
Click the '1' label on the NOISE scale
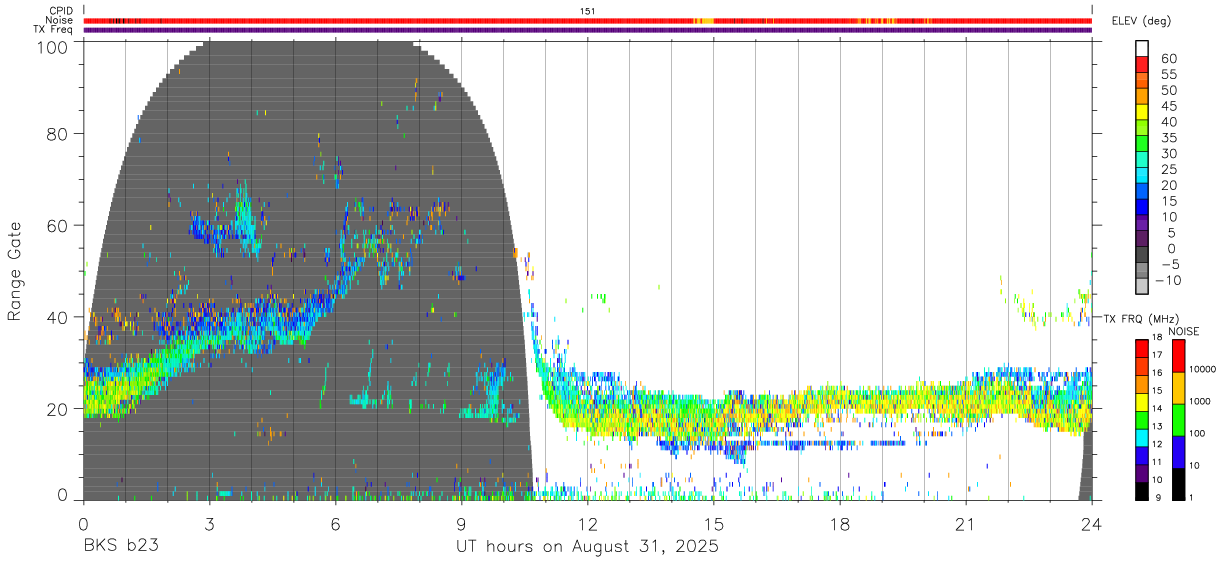pyautogui.click(x=1193, y=497)
